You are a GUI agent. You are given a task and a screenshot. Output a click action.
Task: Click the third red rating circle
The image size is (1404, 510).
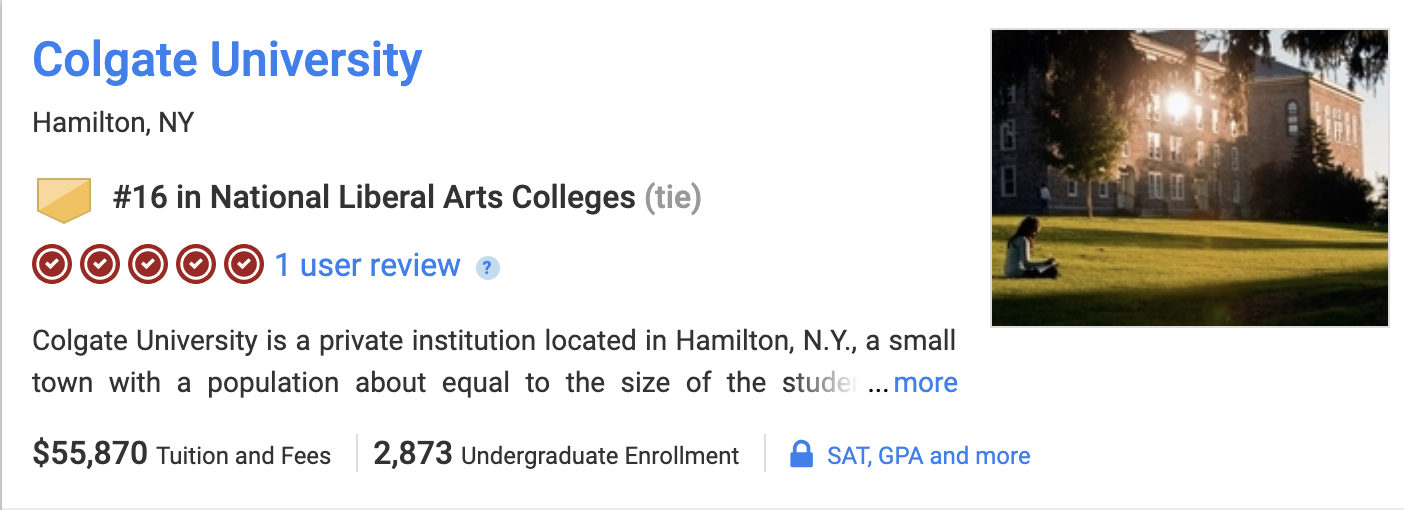coord(148,265)
